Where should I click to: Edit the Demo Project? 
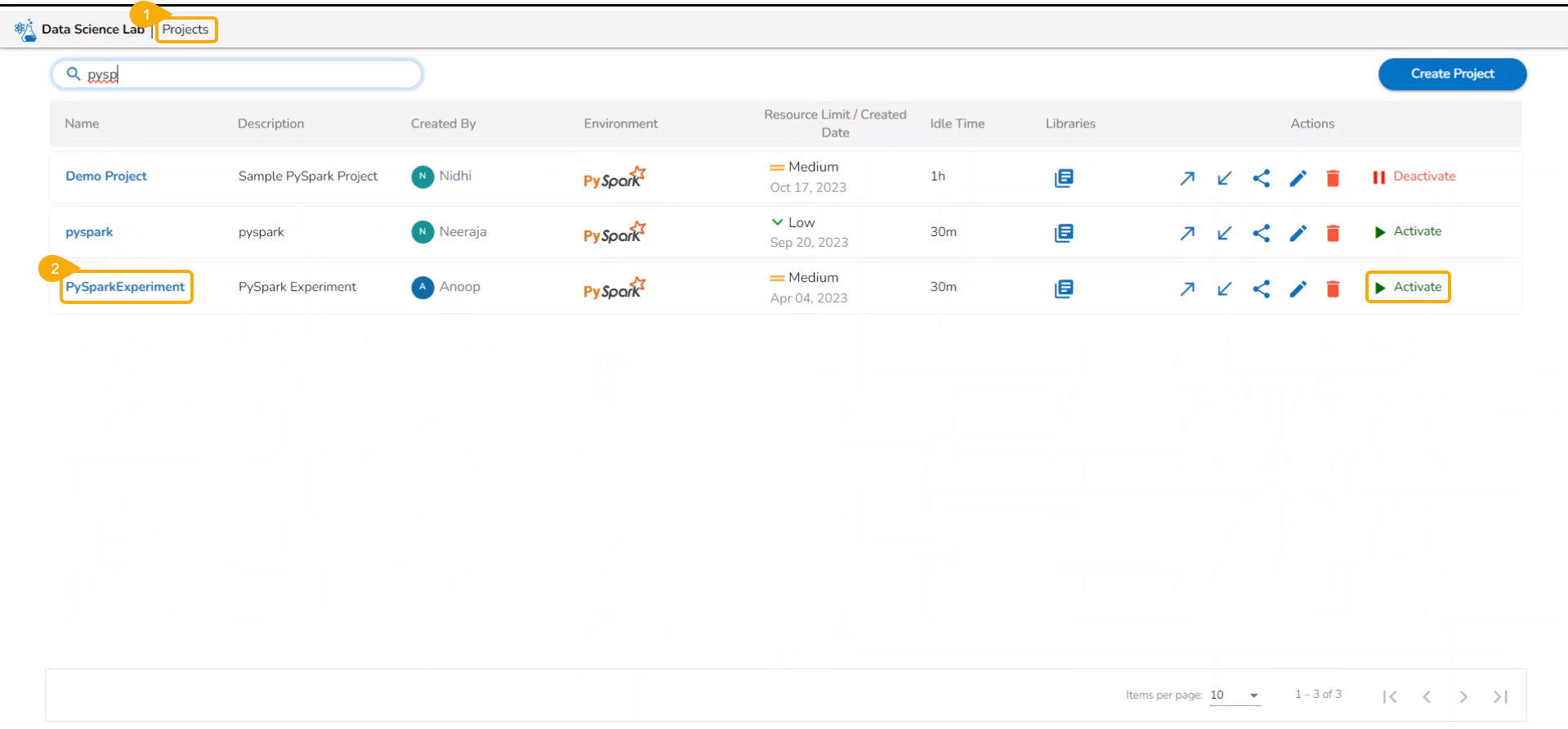pos(1298,178)
